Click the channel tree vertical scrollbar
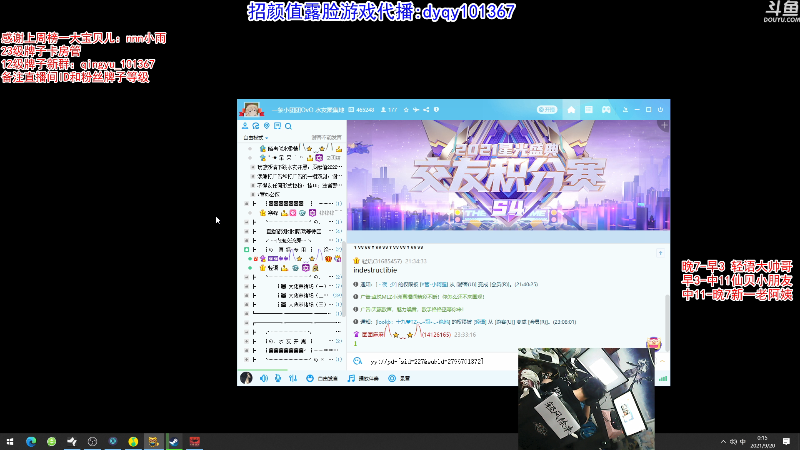The height and width of the screenshot is (450, 800). (x=344, y=278)
